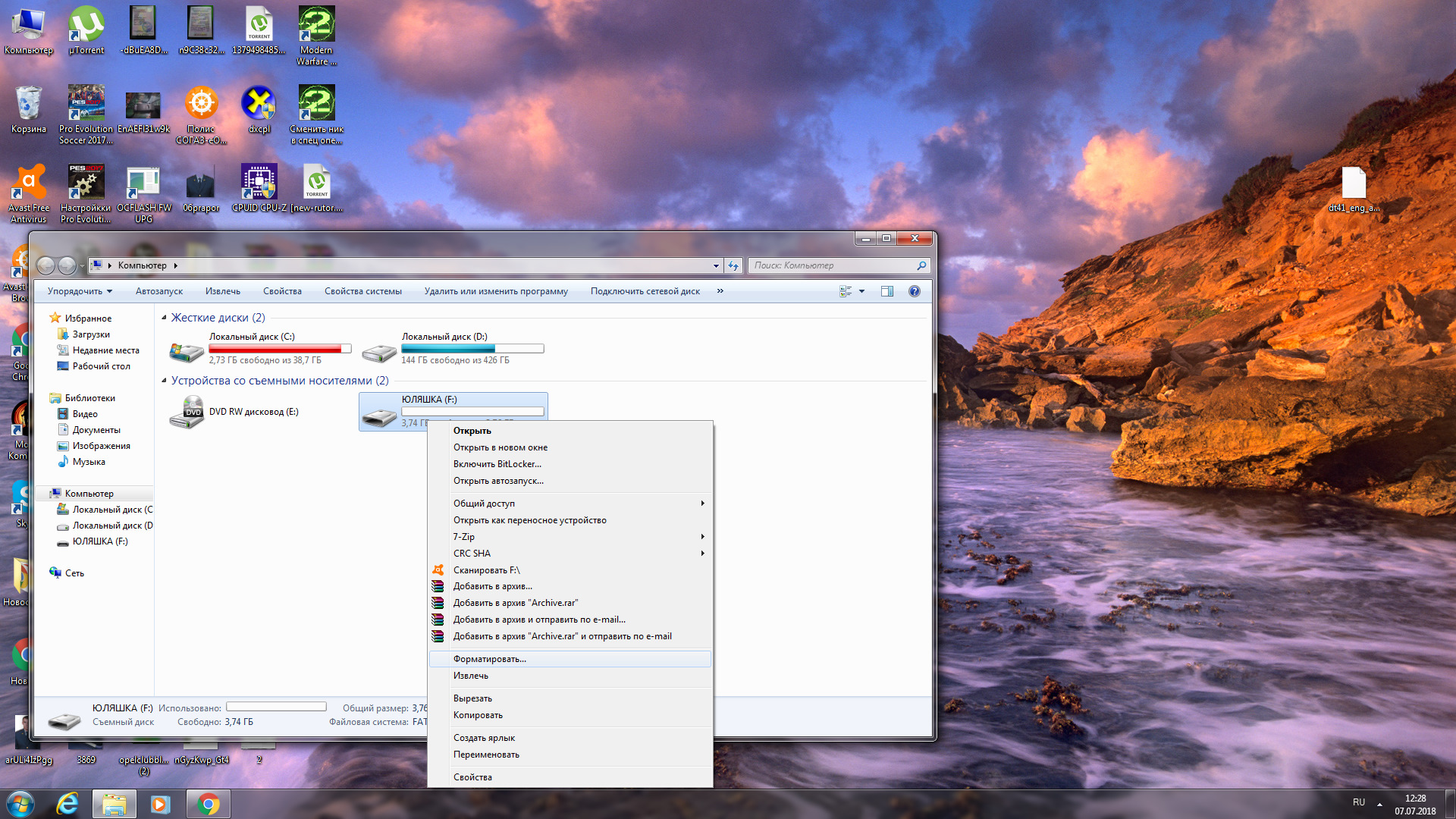Screen dimensions: 1456x819
Task: Select Local Disk (C:) drive icon
Action: [187, 351]
